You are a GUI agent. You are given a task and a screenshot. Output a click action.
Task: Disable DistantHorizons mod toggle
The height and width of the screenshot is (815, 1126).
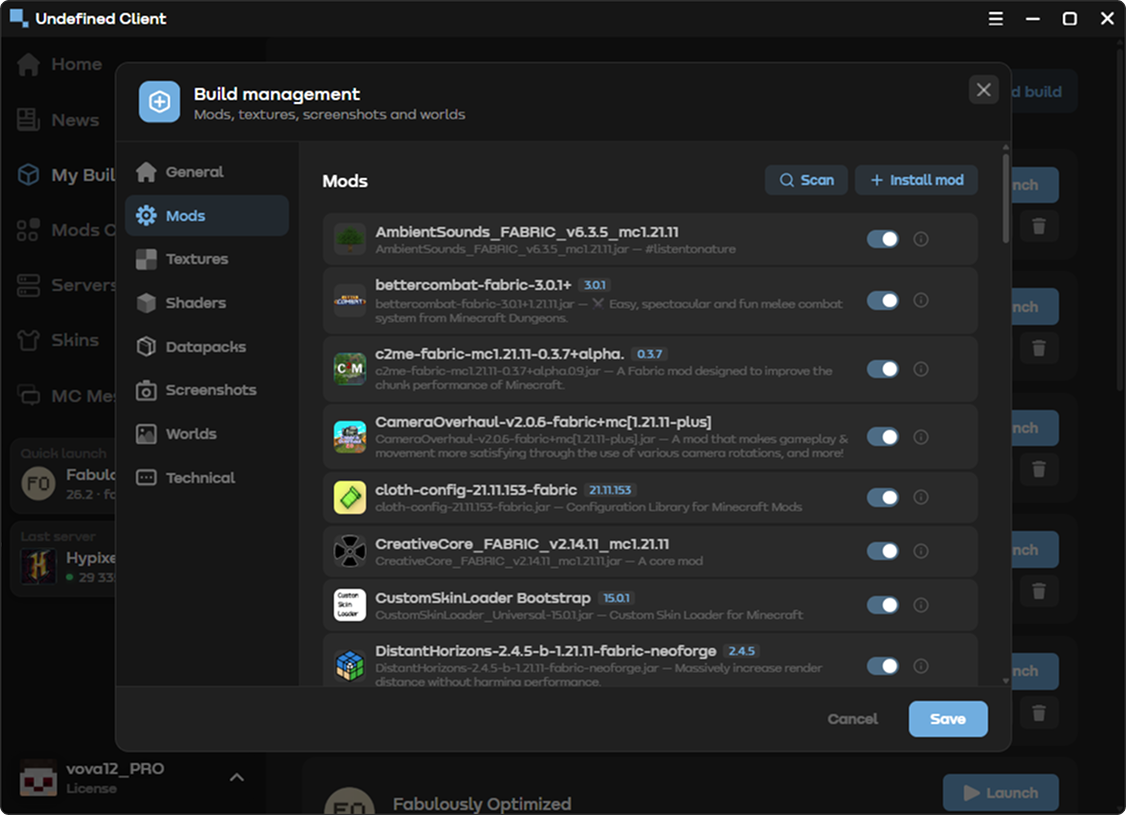883,666
